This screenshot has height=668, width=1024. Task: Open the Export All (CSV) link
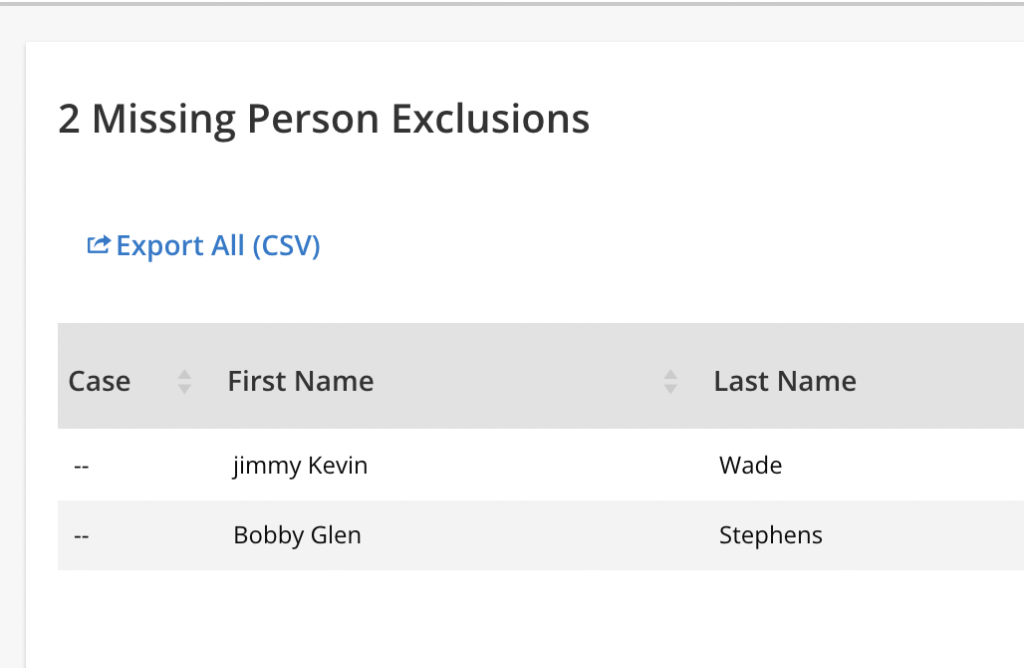pyautogui.click(x=217, y=245)
